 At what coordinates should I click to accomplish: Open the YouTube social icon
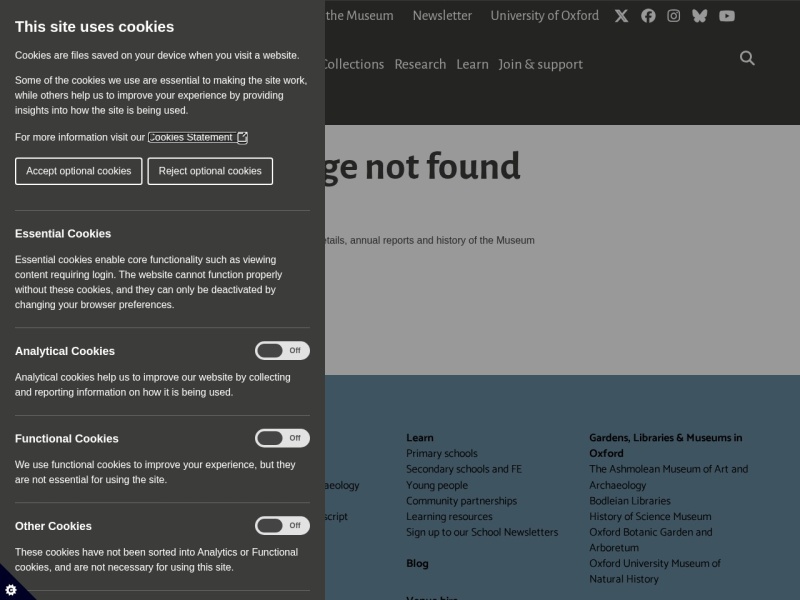pyautogui.click(x=727, y=16)
